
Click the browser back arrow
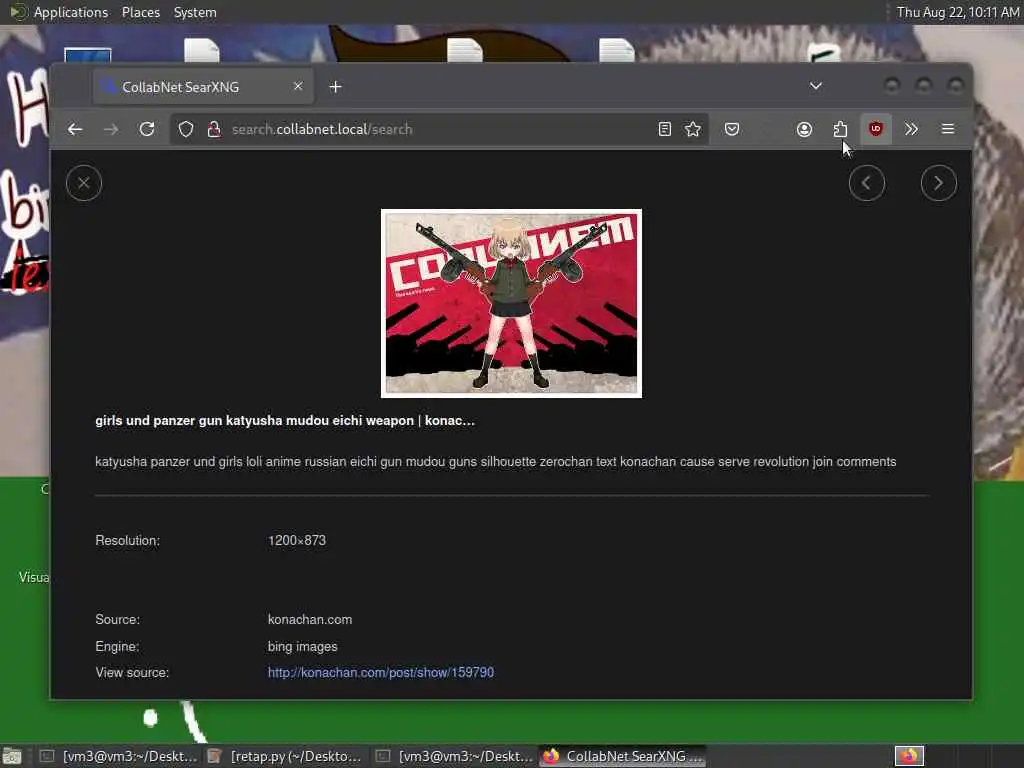click(x=75, y=129)
